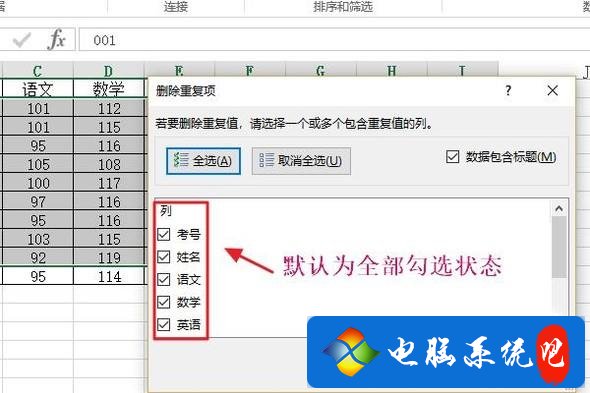Click the 列 list heading
This screenshot has height=393, width=590.
tap(166, 210)
